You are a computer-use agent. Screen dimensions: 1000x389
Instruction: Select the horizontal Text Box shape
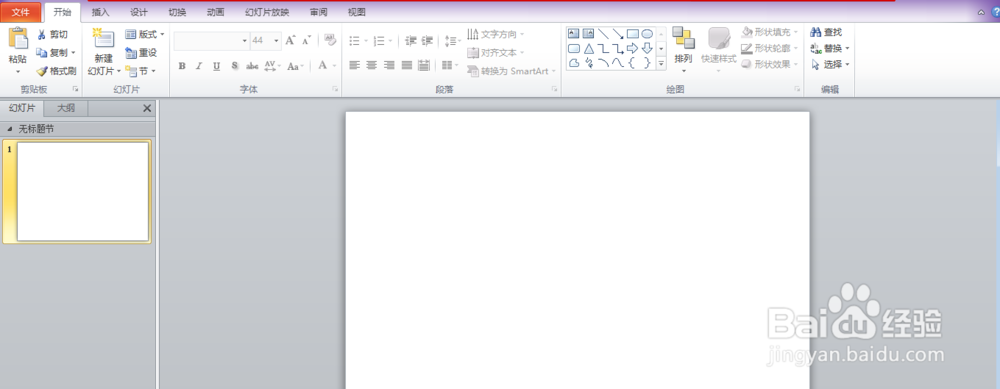click(x=573, y=34)
